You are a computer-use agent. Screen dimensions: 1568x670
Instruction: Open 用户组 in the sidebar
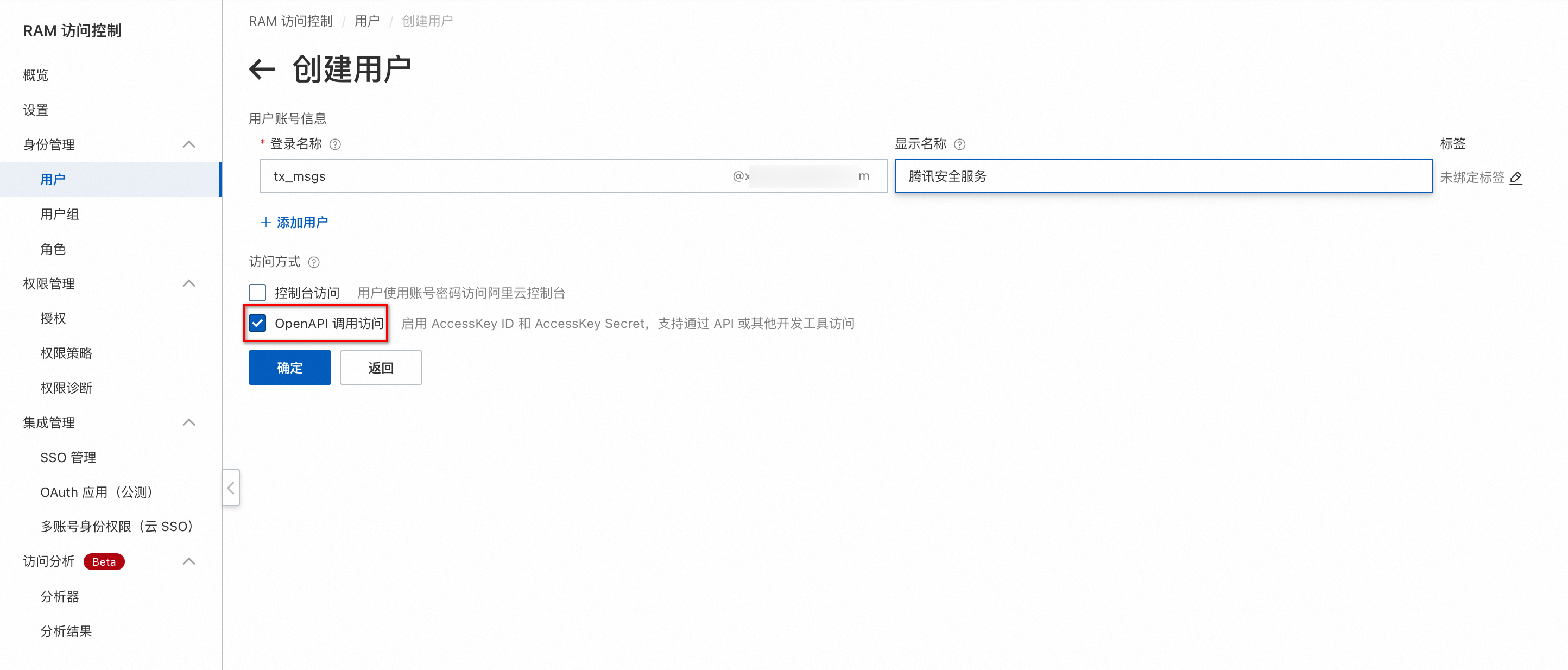tap(60, 214)
